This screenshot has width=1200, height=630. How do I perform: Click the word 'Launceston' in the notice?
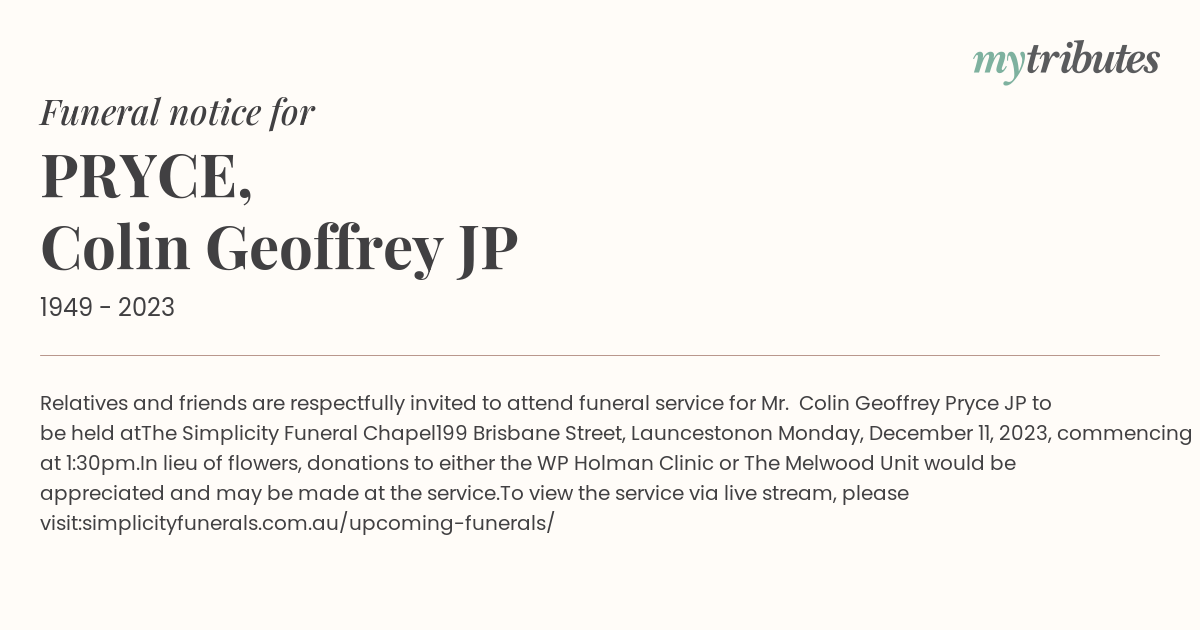coord(689,433)
